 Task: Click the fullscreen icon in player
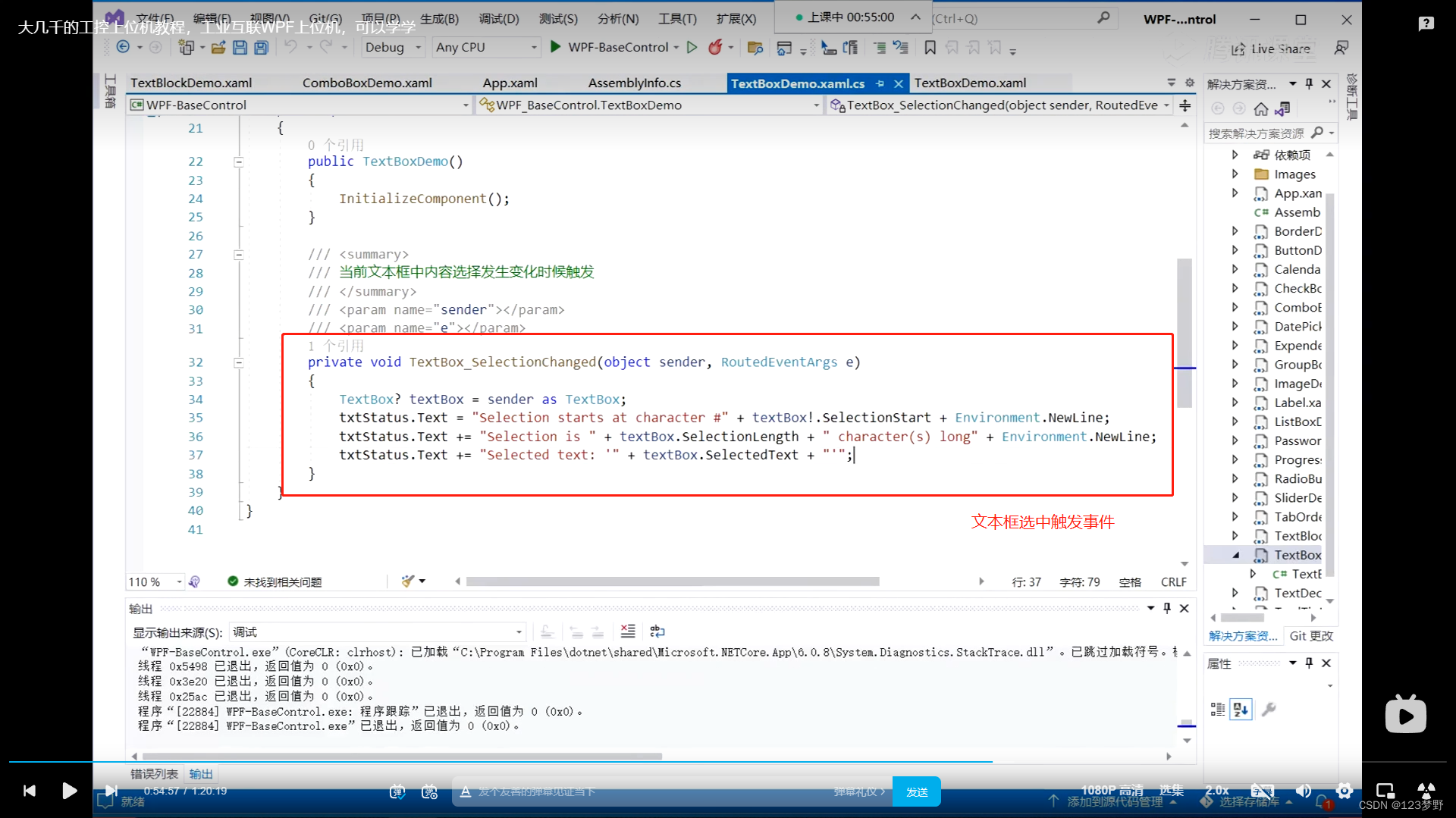[x=1426, y=791]
